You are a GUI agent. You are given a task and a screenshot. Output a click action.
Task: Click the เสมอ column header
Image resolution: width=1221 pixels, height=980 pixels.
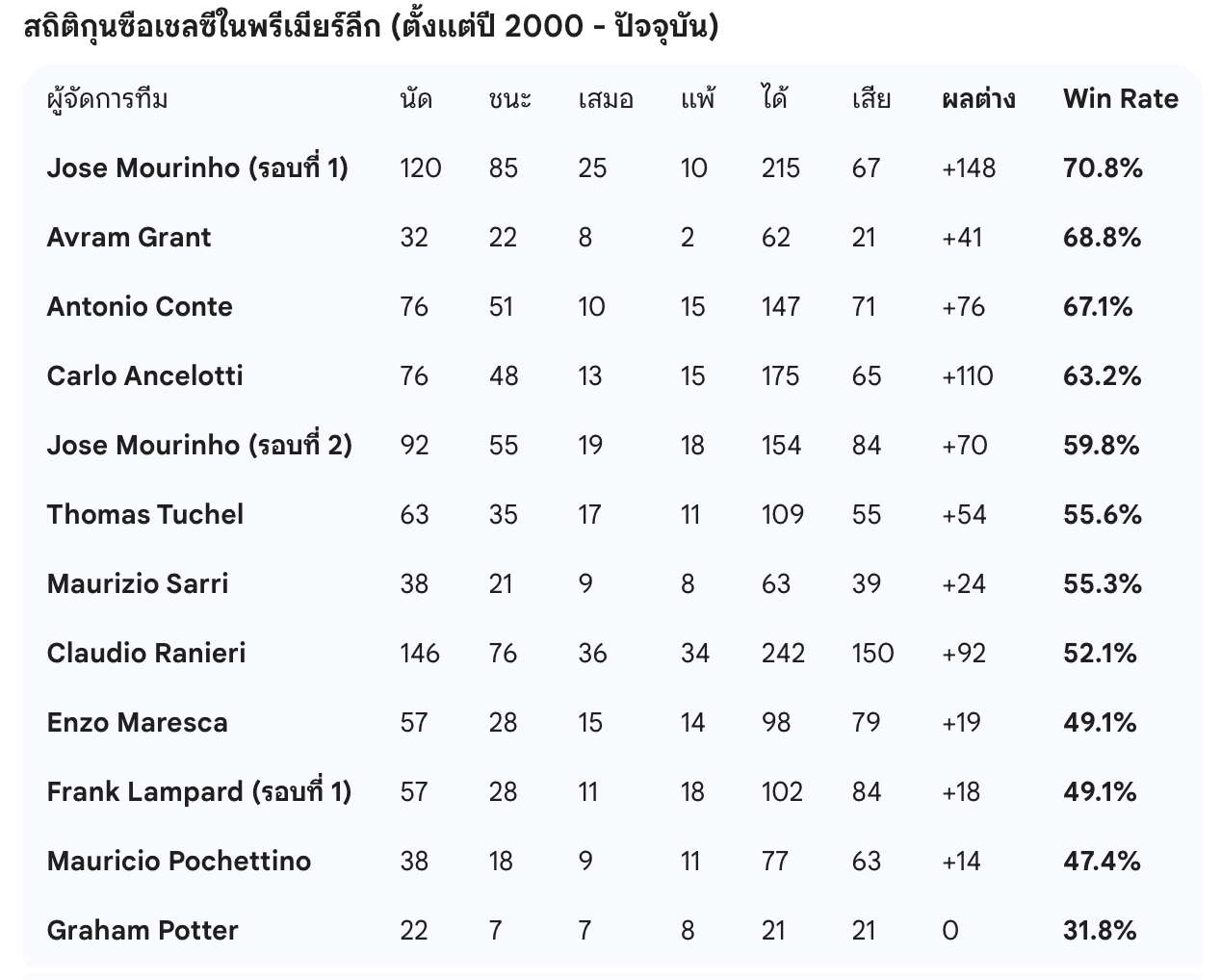pyautogui.click(x=606, y=99)
